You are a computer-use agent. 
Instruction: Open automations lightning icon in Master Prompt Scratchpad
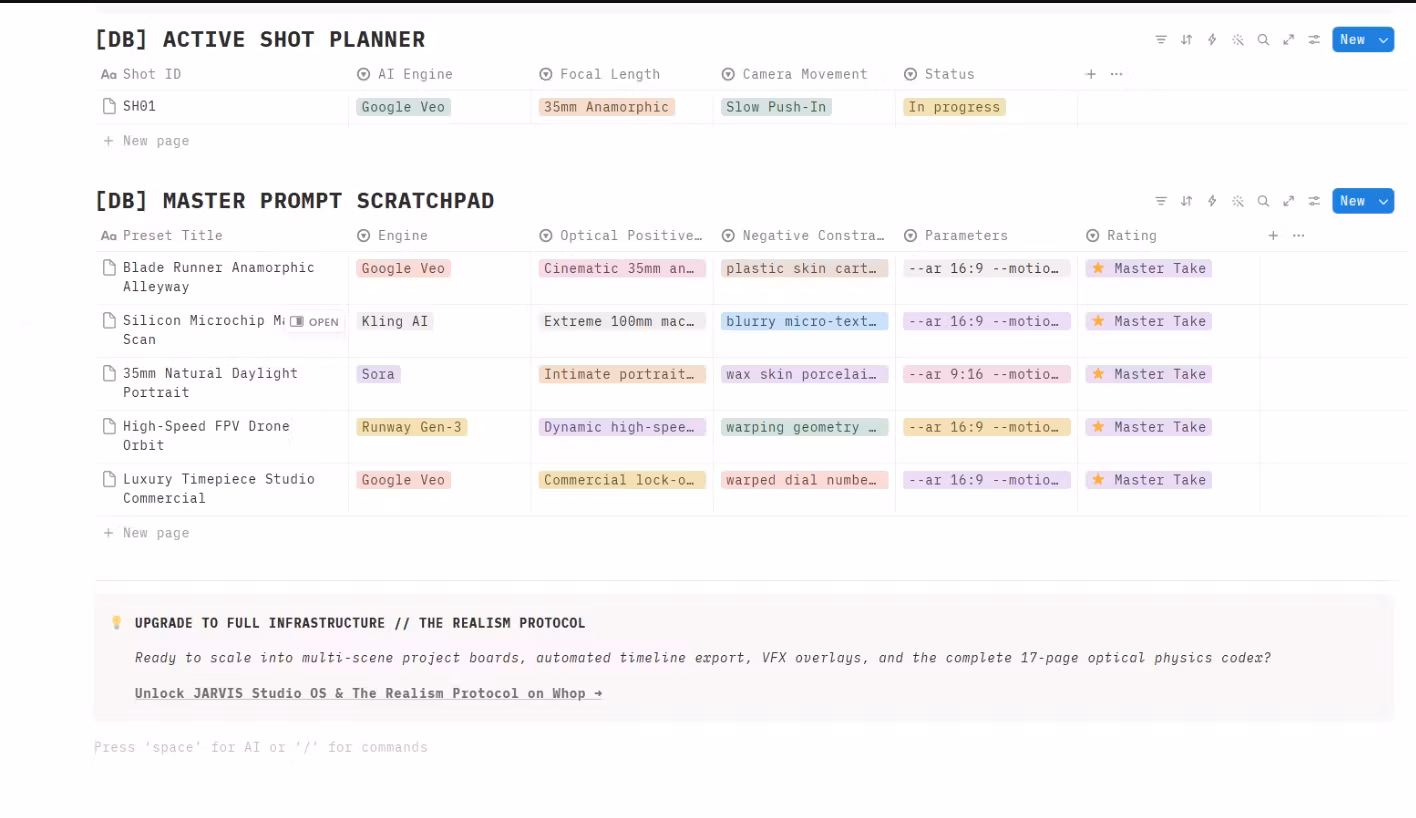click(1212, 201)
